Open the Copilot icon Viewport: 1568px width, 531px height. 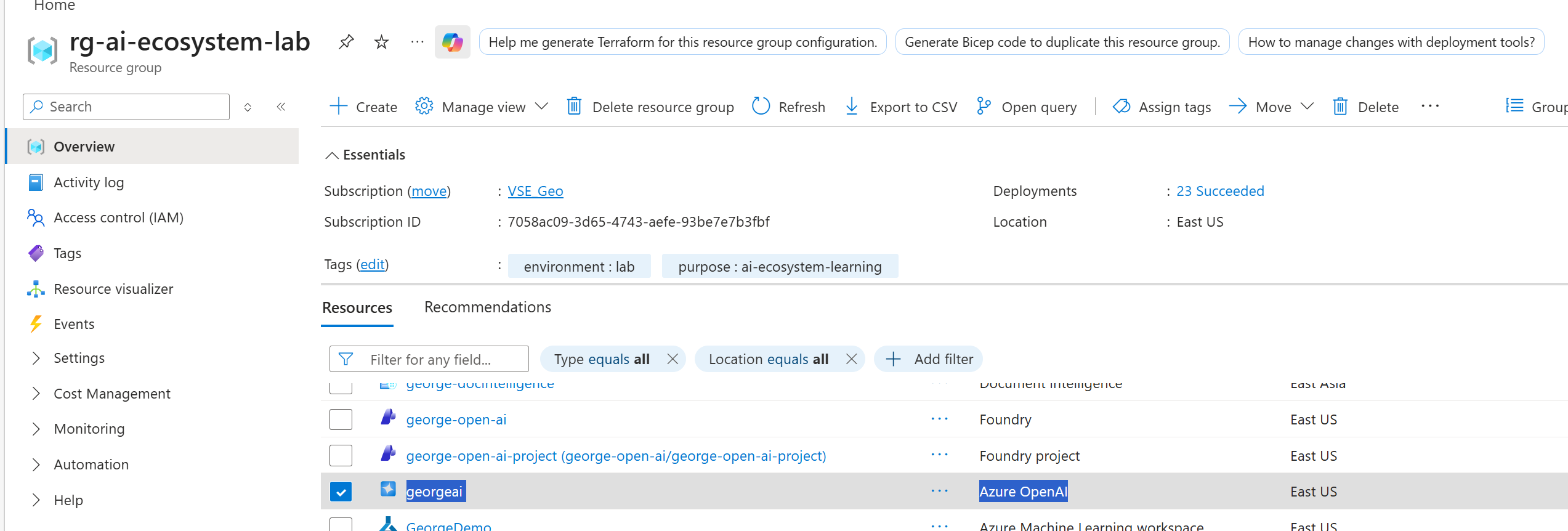pyautogui.click(x=452, y=42)
